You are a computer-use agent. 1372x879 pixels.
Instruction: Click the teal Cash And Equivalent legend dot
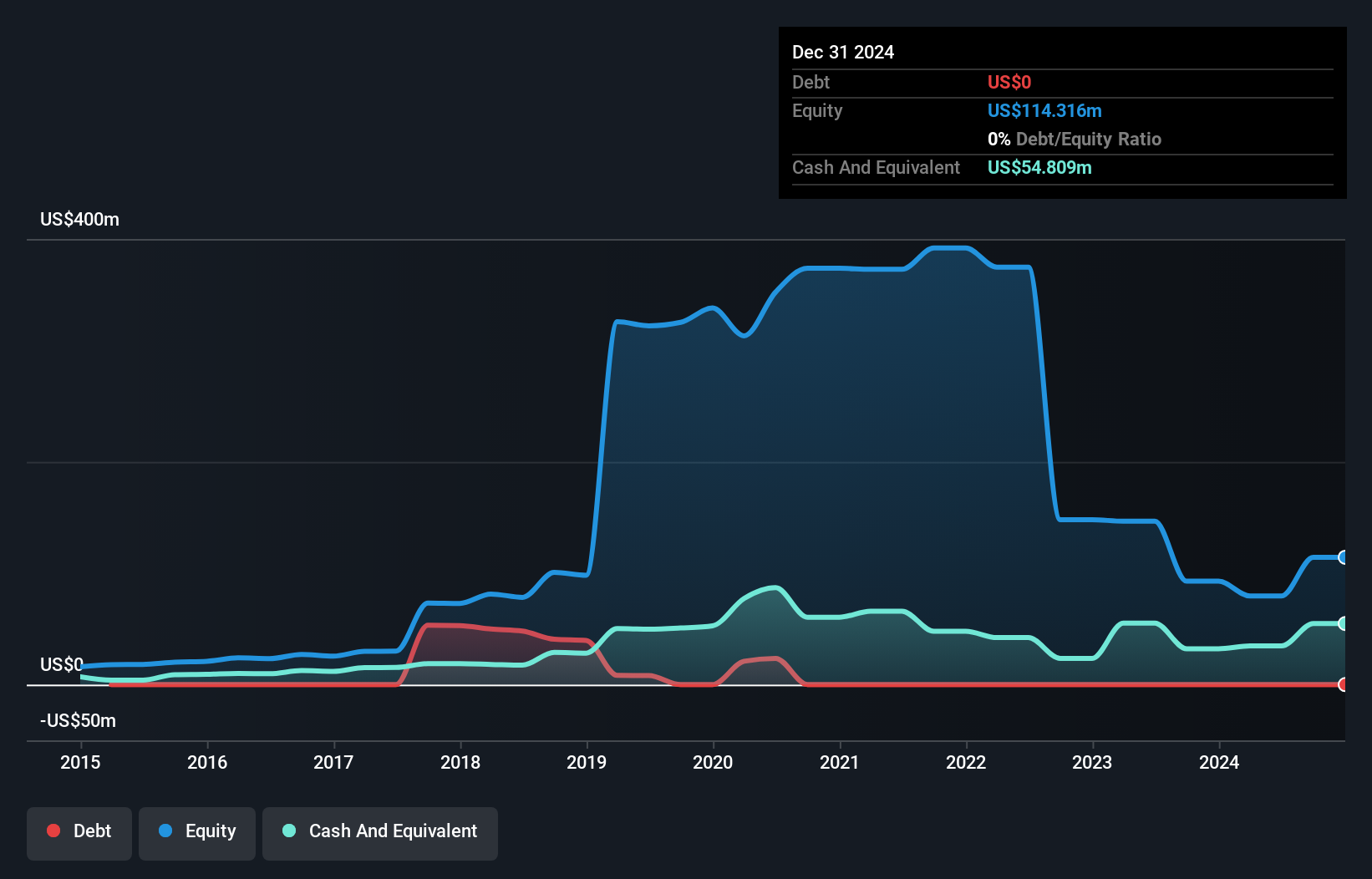click(289, 831)
